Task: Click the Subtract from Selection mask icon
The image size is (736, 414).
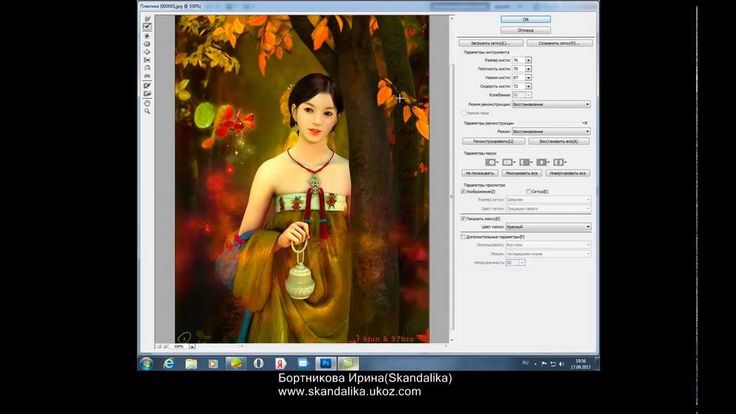Action: (525, 162)
